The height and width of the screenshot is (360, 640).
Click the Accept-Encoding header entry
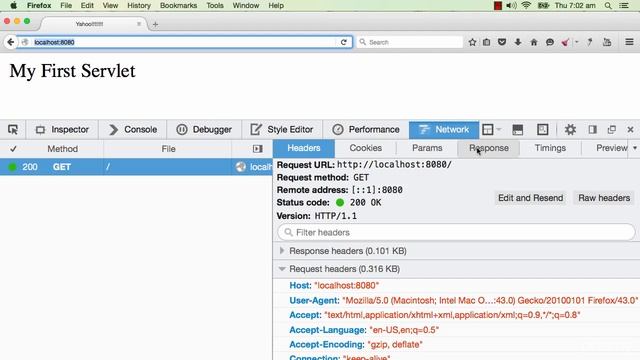[x=356, y=344]
